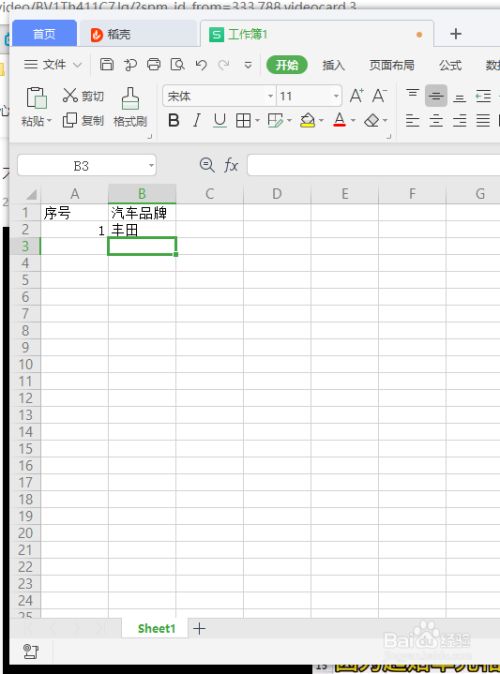The width and height of the screenshot is (500, 674).
Task: Click the Clear eraser icon
Action: point(371,120)
